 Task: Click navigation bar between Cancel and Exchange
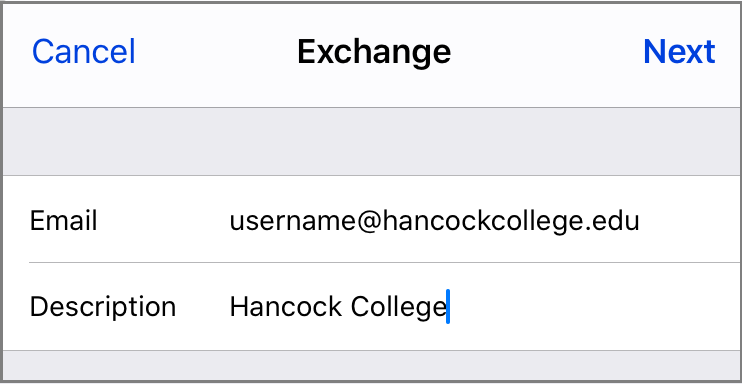click(216, 52)
